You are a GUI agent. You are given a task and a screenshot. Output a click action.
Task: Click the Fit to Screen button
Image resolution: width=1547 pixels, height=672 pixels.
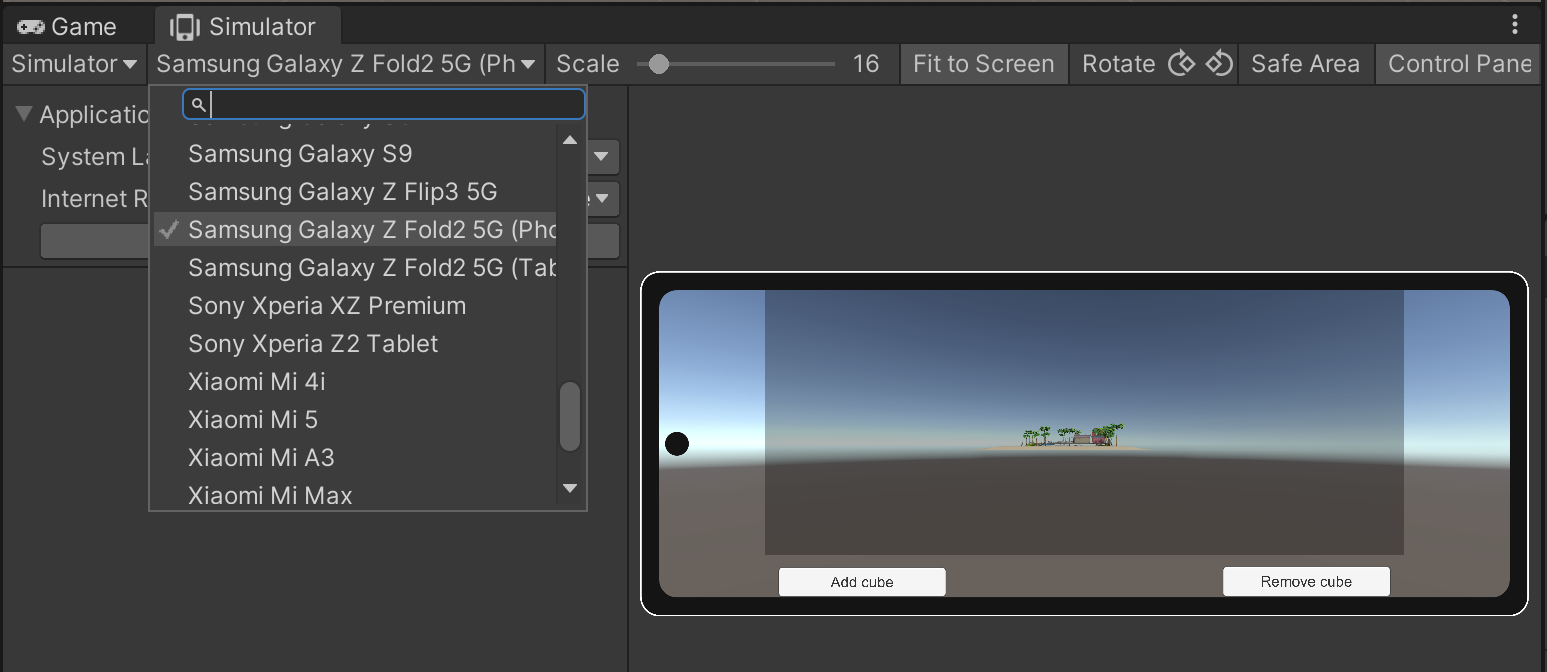pyautogui.click(x=984, y=64)
